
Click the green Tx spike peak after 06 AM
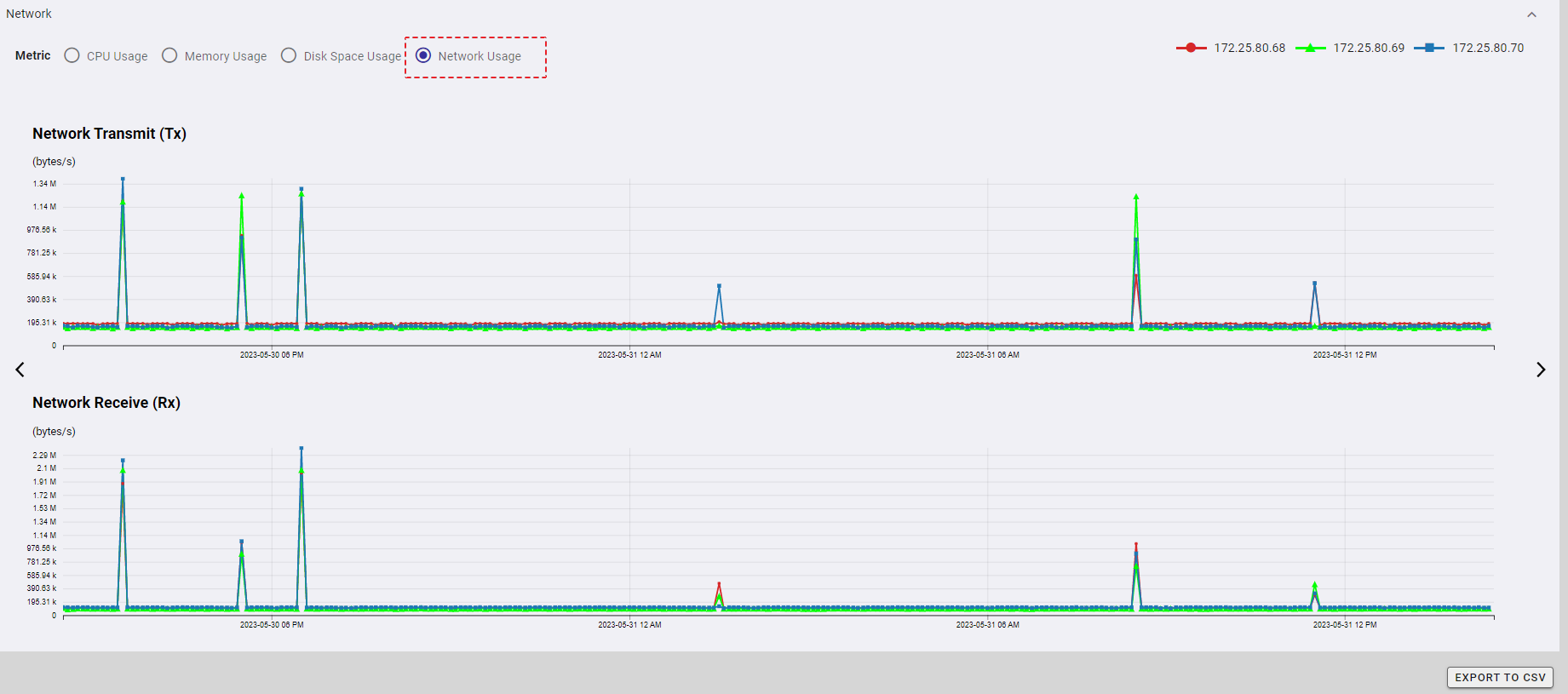[1136, 198]
